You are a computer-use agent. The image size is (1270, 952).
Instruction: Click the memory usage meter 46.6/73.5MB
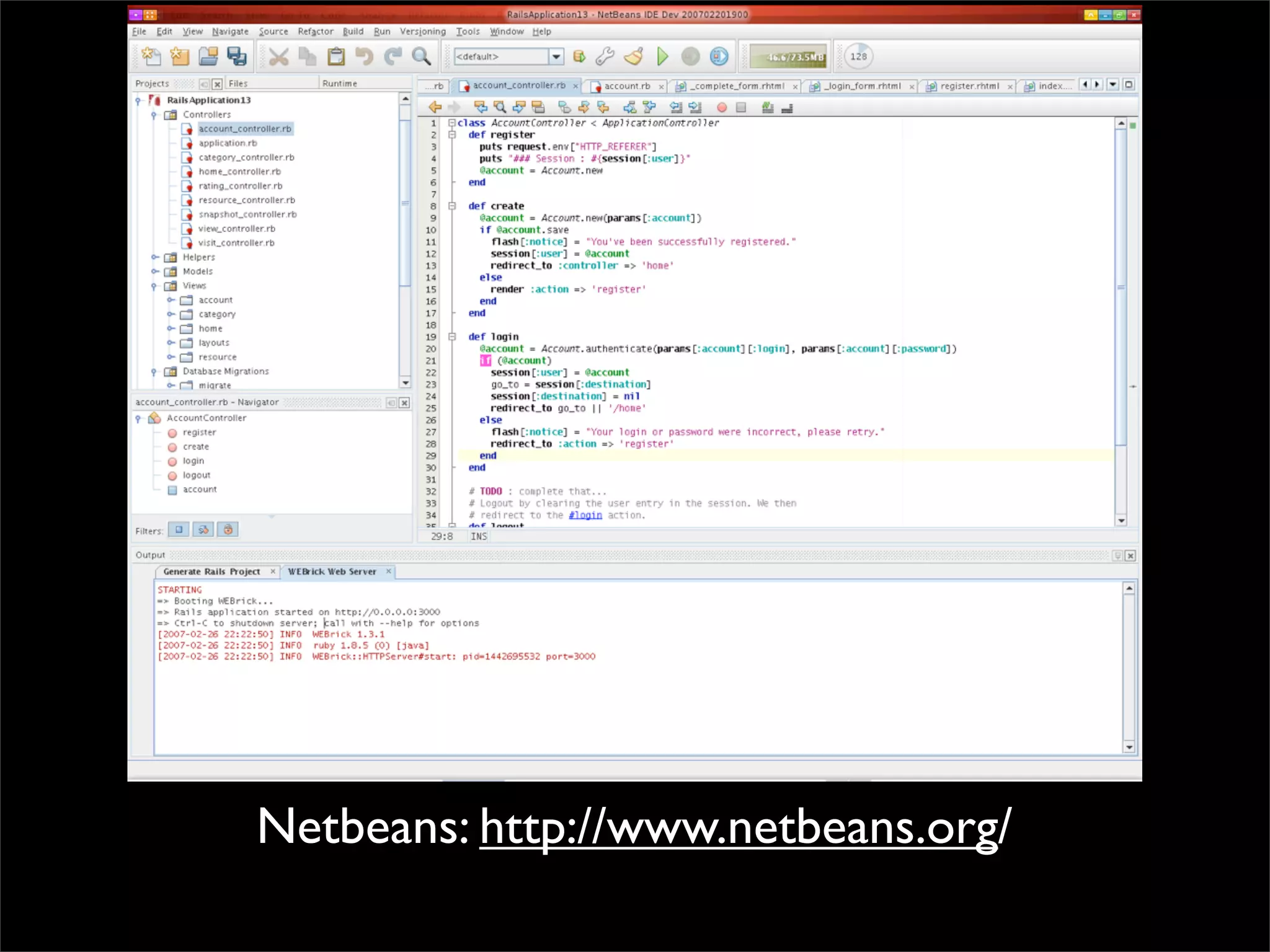789,57
